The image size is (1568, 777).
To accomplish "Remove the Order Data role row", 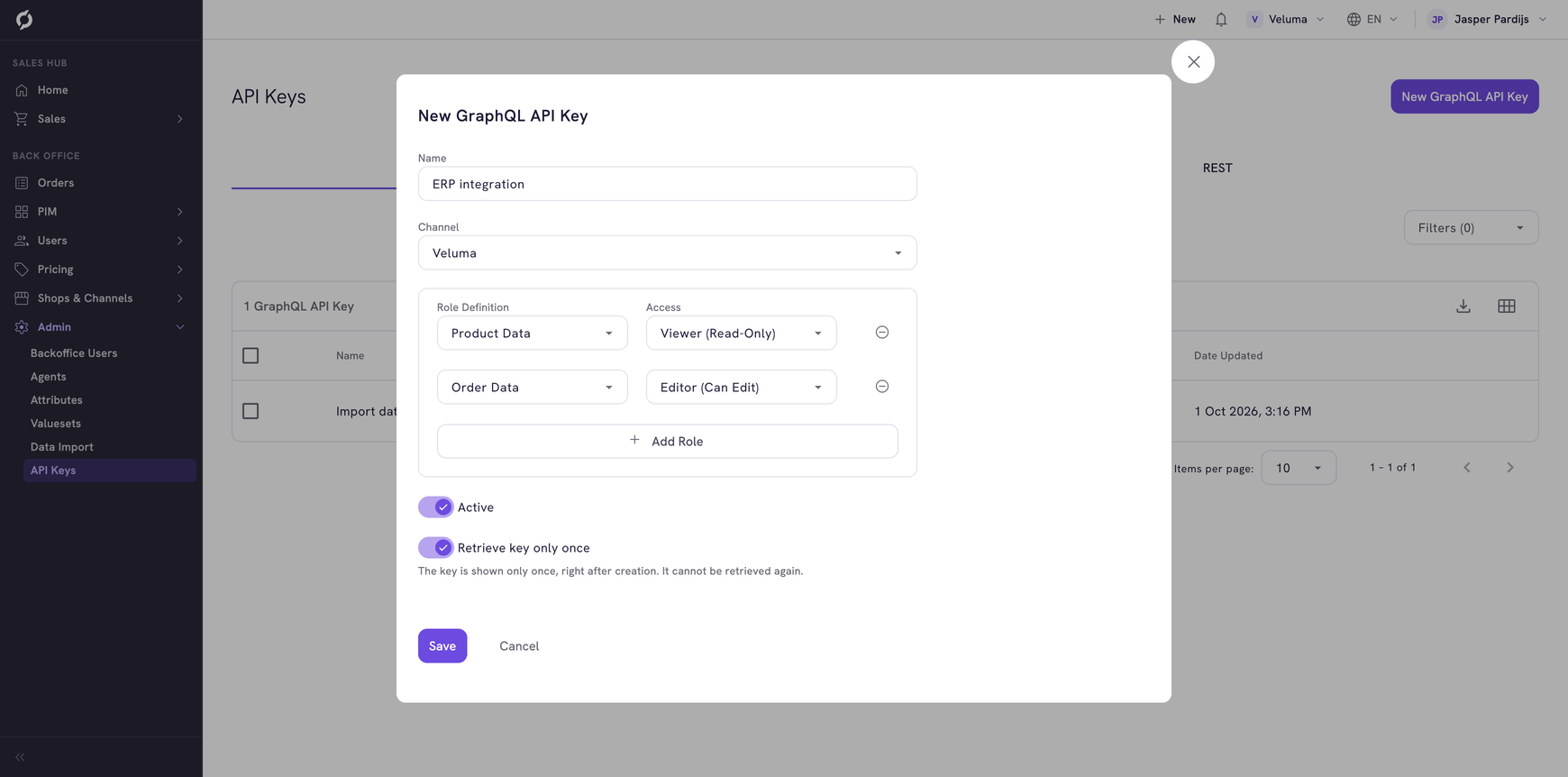I will (x=882, y=387).
